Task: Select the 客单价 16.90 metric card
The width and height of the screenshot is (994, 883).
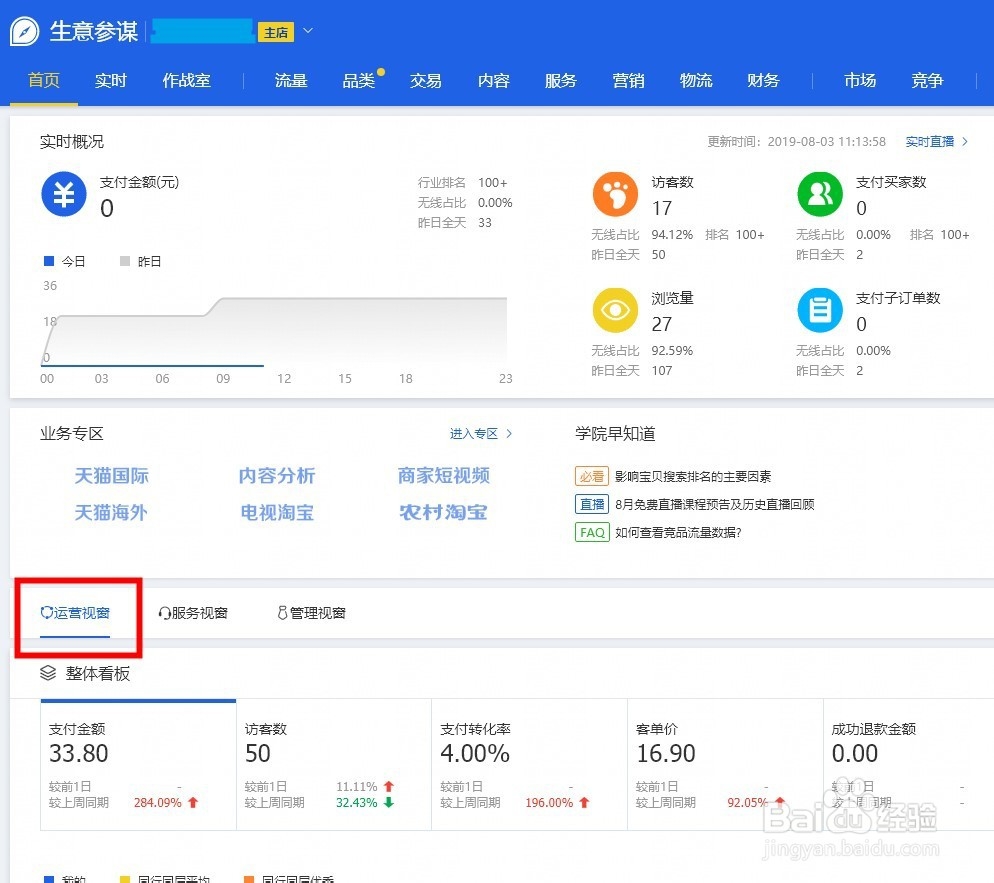Action: (x=725, y=765)
